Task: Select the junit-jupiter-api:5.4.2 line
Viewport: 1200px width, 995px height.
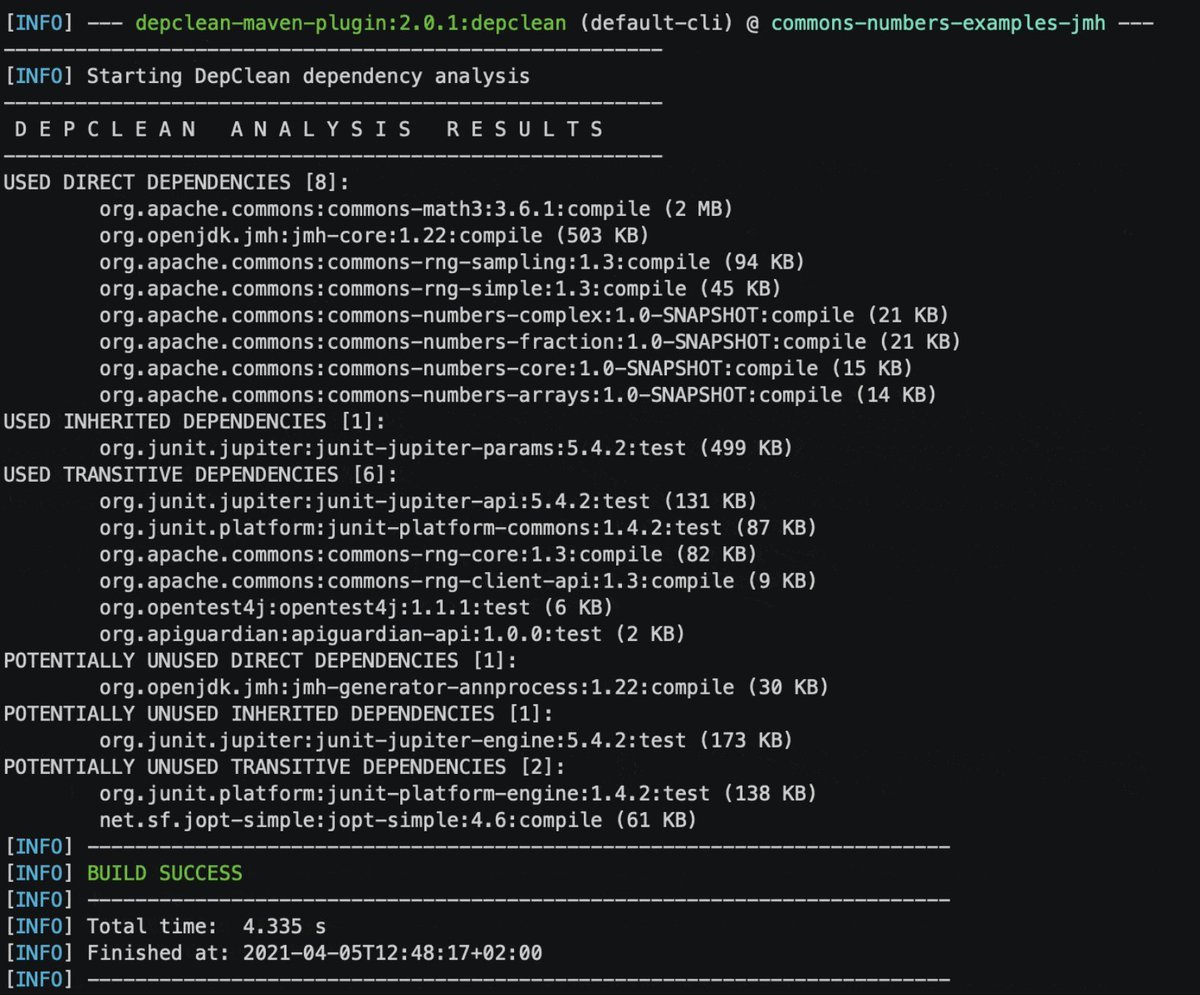Action: pos(428,500)
